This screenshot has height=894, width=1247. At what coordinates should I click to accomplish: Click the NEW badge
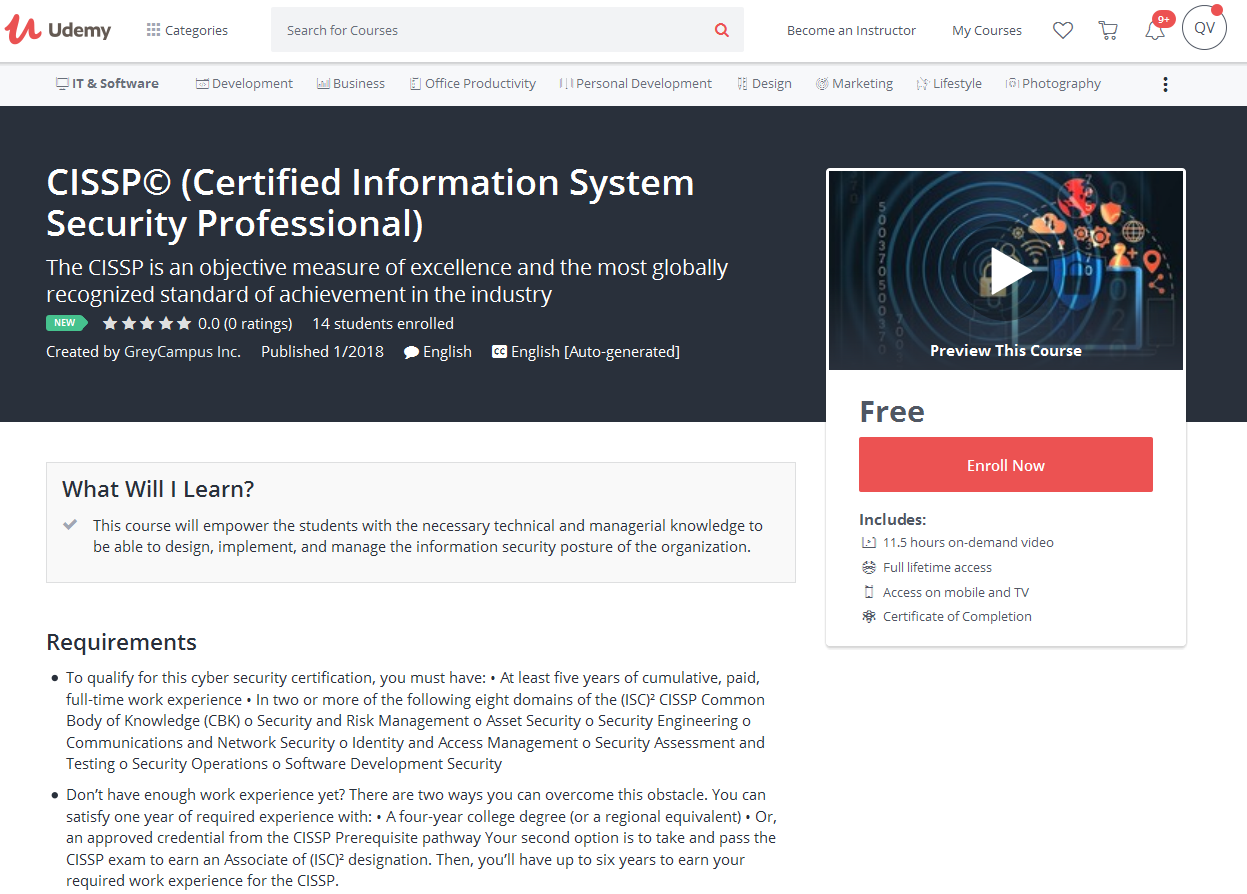point(66,323)
